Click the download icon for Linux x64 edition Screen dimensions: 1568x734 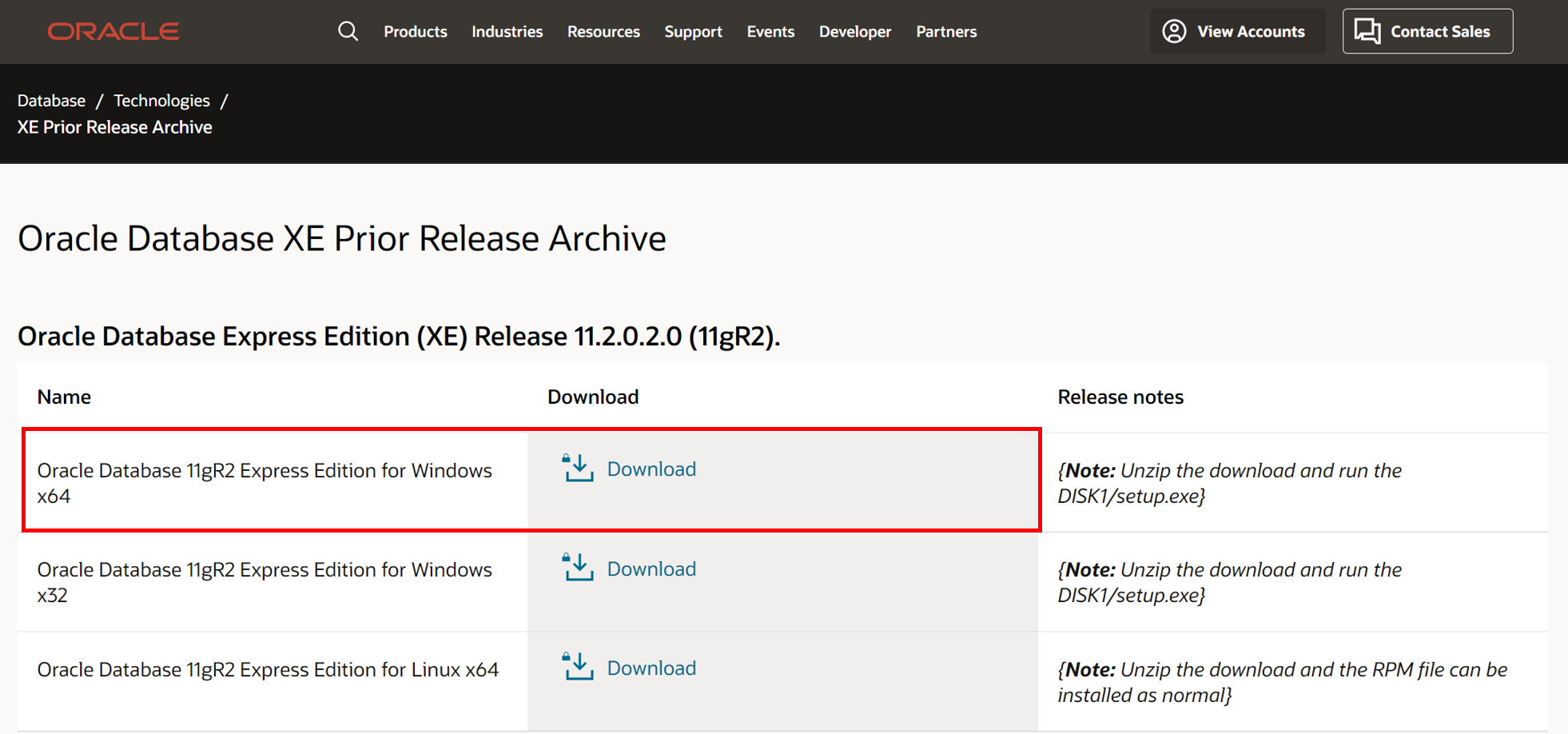(x=577, y=667)
